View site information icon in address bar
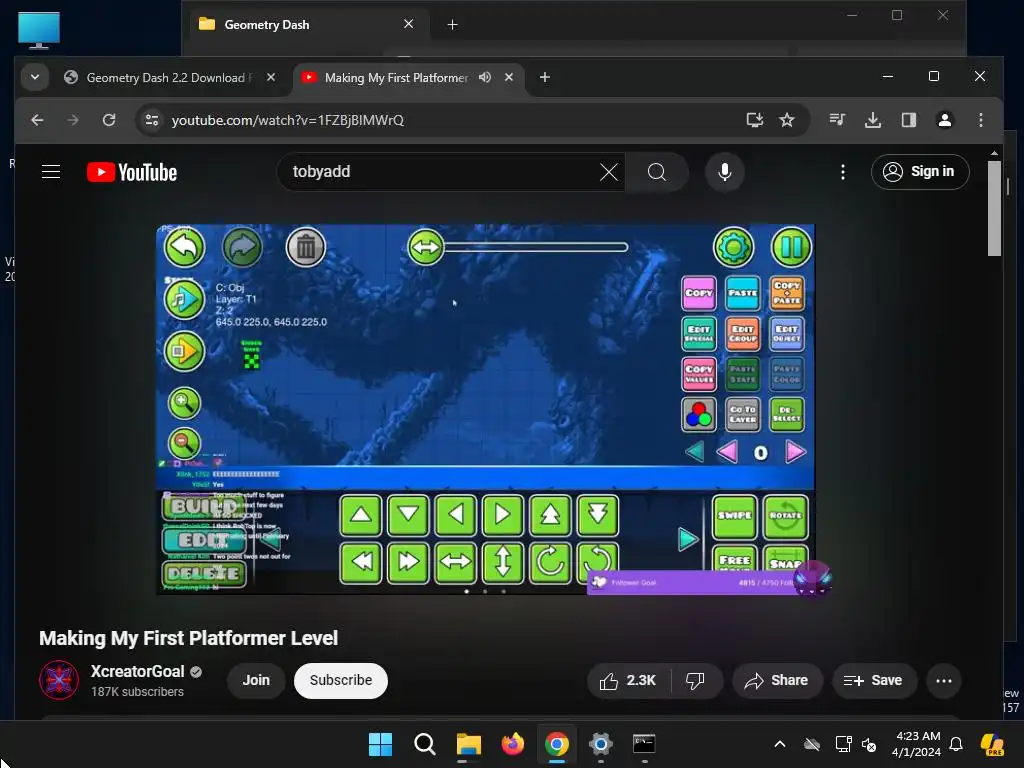The width and height of the screenshot is (1024, 768). pos(152,120)
